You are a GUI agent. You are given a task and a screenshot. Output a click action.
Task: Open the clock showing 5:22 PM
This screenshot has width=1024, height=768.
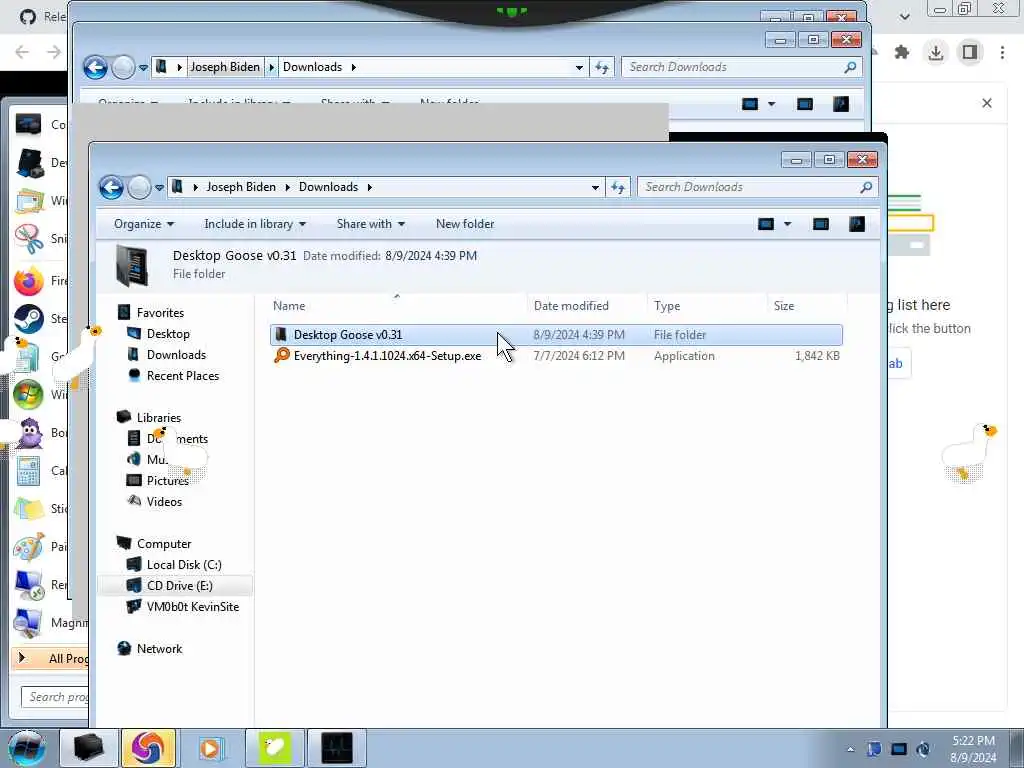973,748
